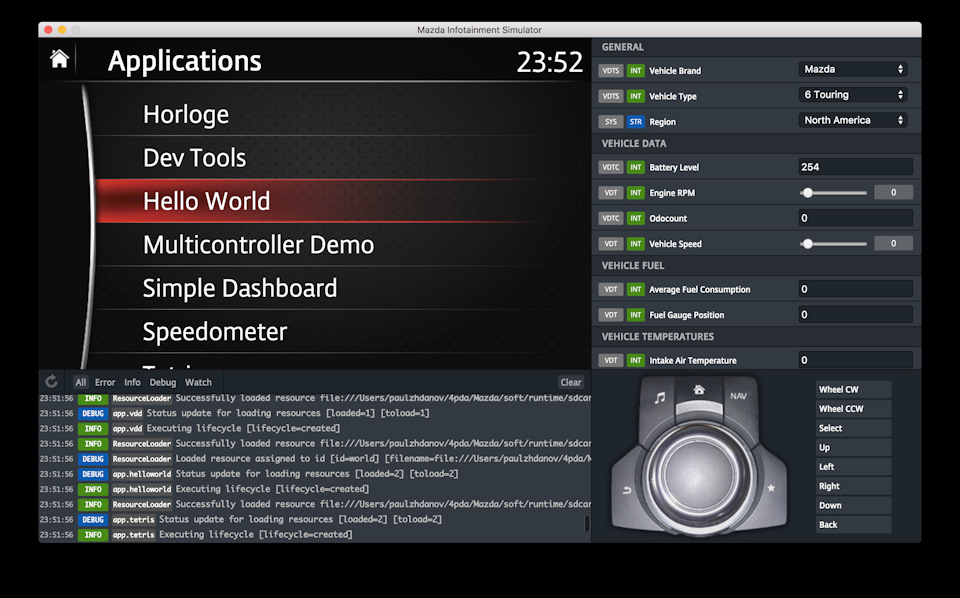Clear the log output
The image size is (960, 598).
tap(571, 382)
